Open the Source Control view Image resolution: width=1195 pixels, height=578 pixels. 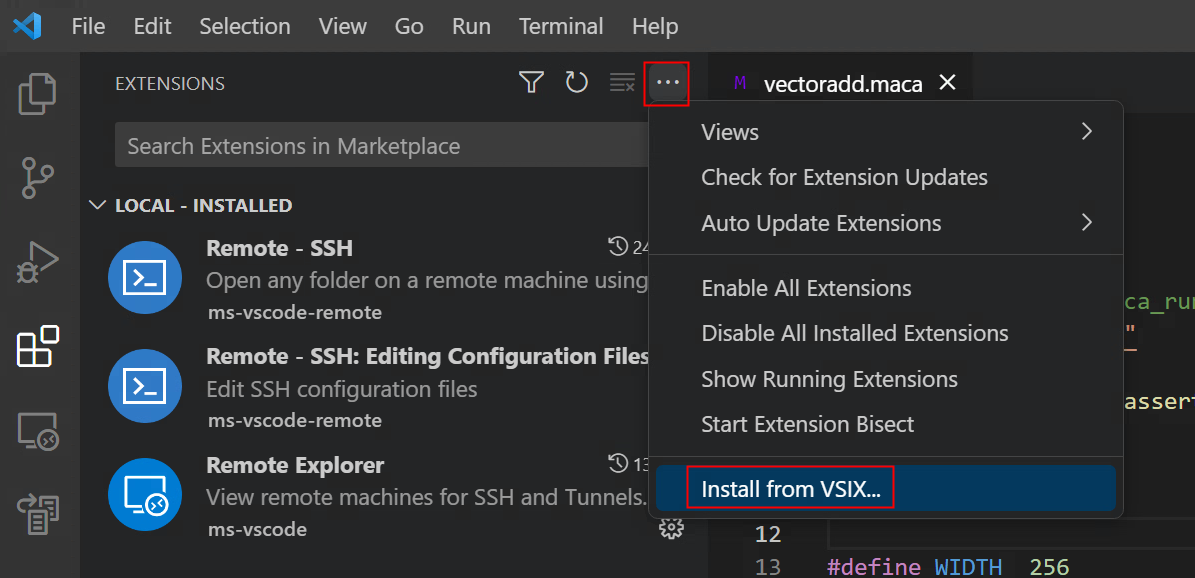(x=38, y=179)
